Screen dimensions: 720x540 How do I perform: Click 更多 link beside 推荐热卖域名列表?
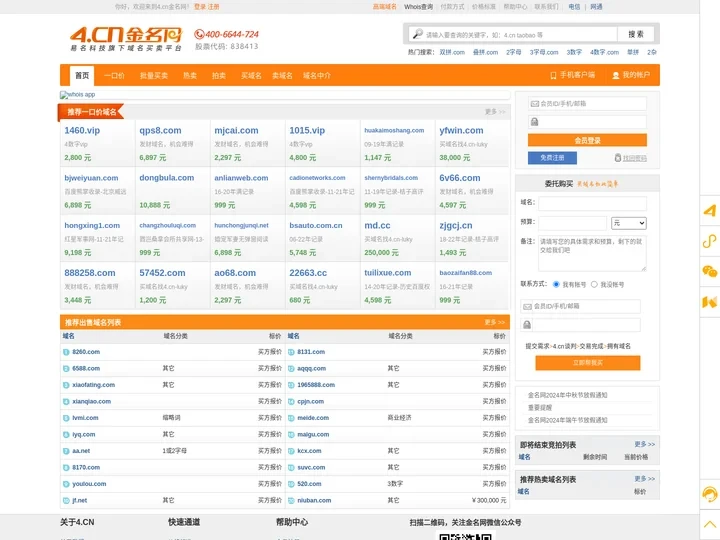[645, 478]
